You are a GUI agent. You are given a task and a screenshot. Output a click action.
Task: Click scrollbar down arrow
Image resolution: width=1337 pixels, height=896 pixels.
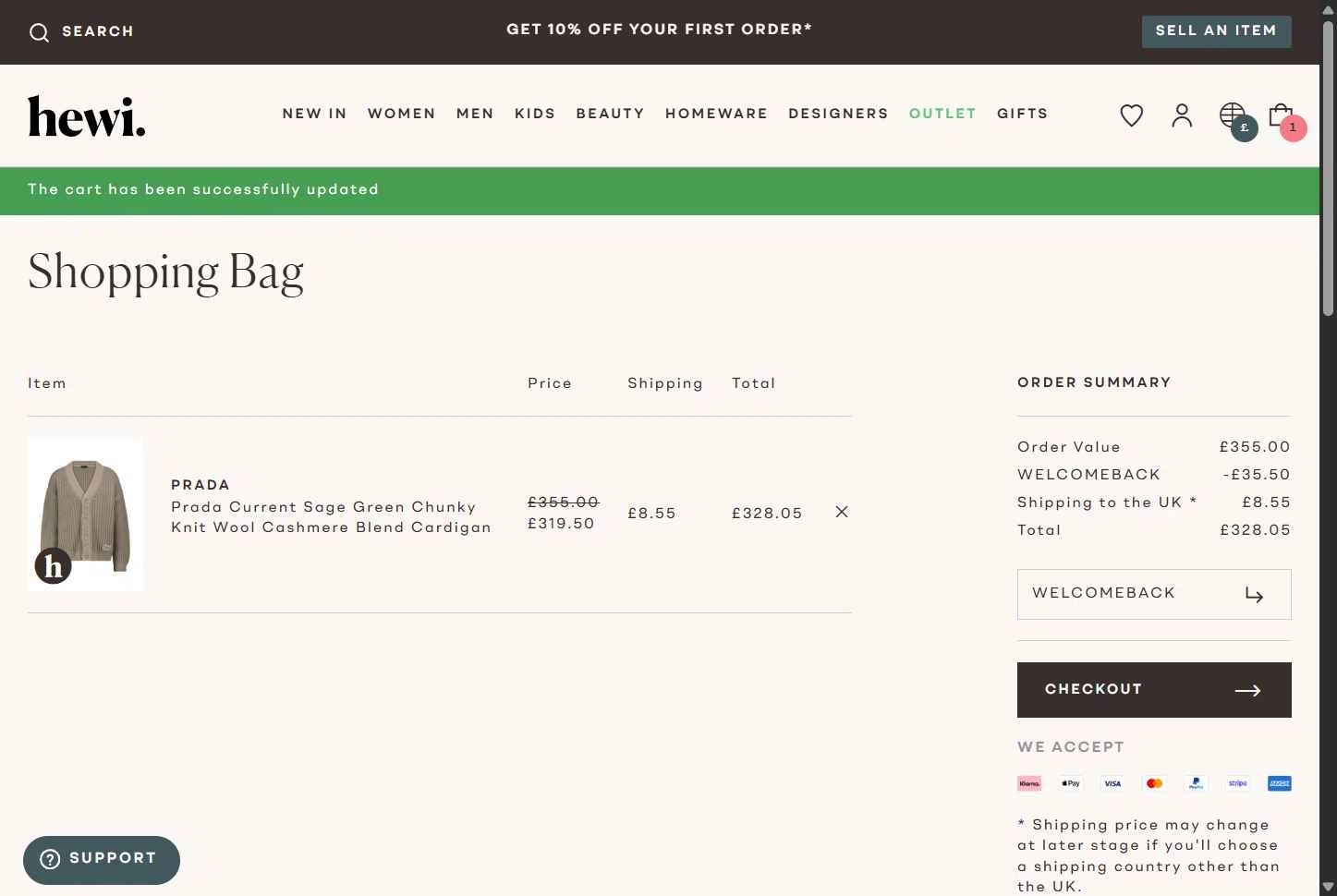tap(1328, 887)
